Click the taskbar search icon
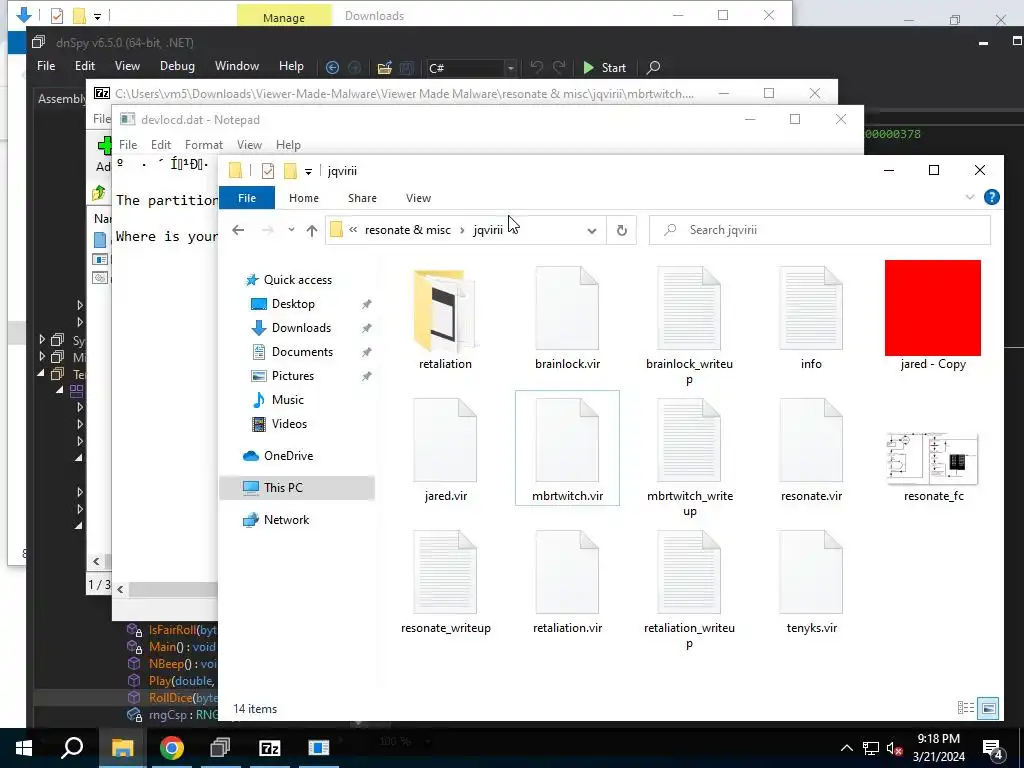This screenshot has width=1024, height=768. [72, 748]
